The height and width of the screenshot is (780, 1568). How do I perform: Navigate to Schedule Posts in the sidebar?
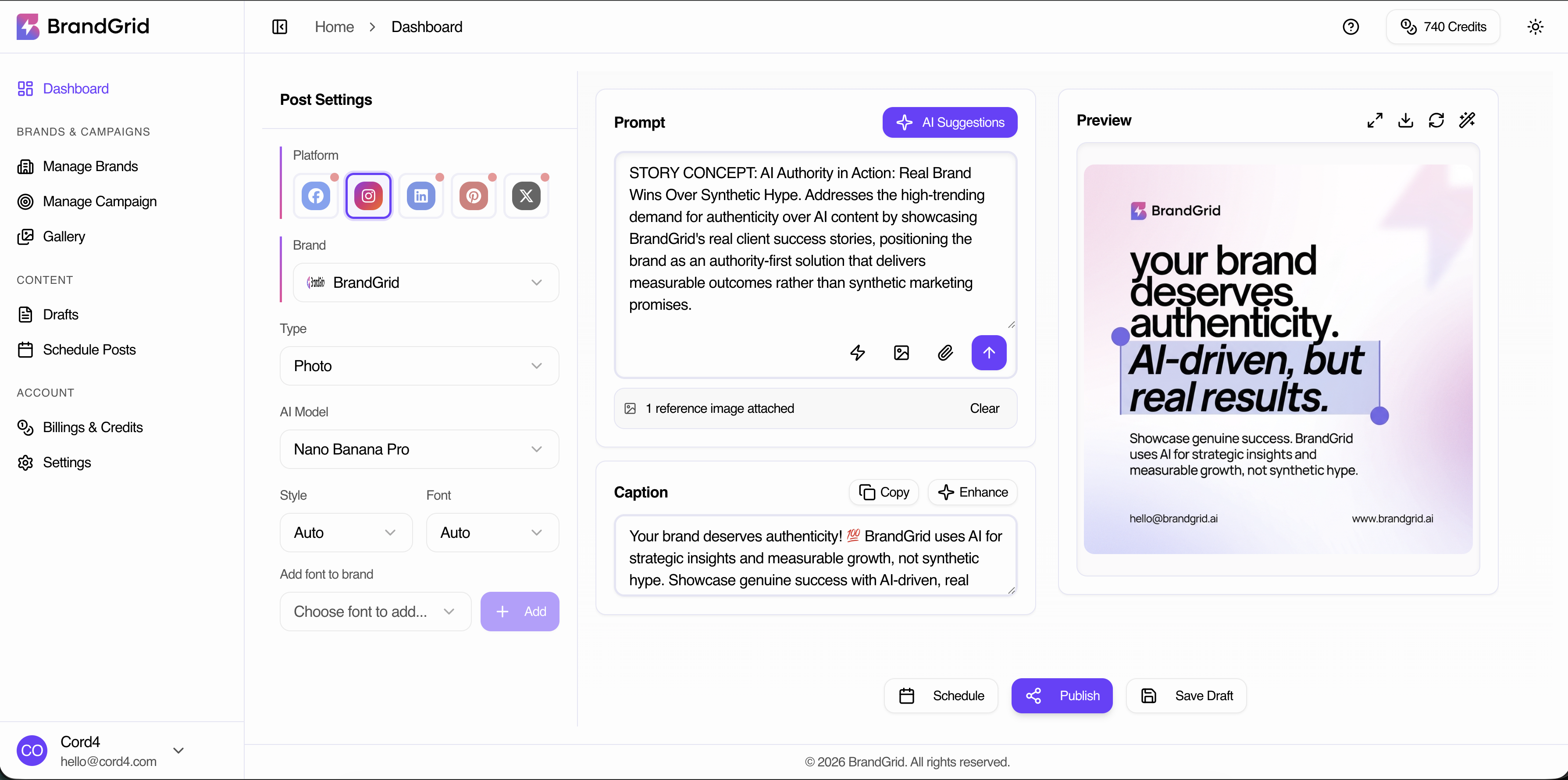point(89,350)
